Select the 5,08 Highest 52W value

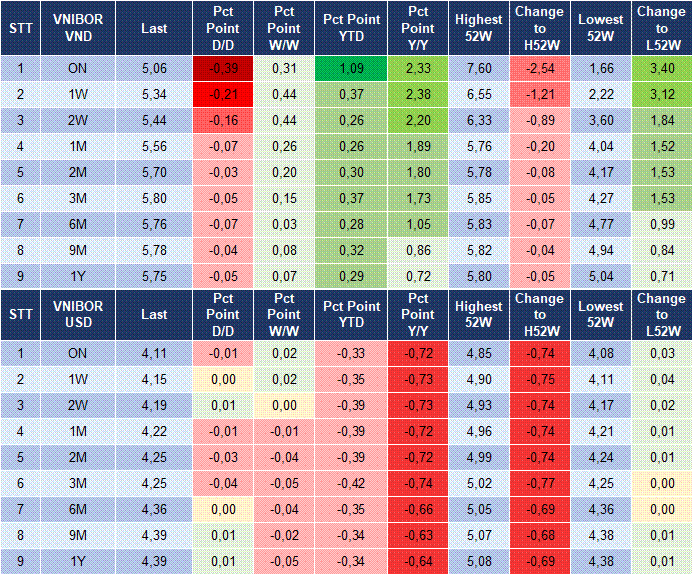(x=478, y=561)
